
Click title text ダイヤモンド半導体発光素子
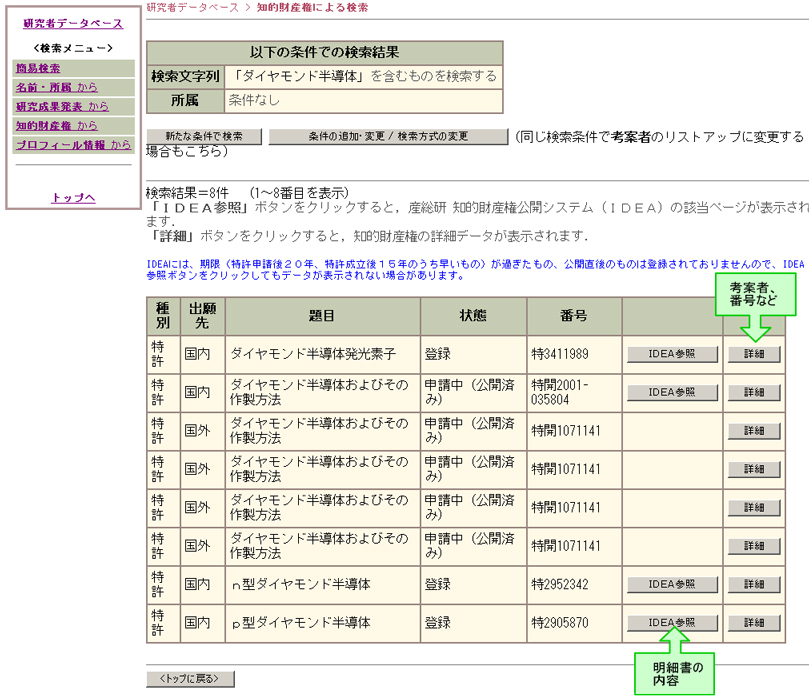coord(313,354)
